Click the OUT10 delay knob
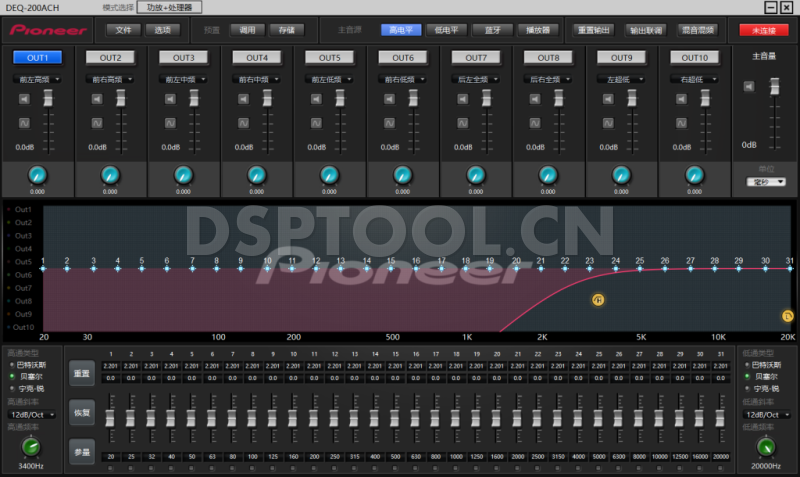Image resolution: width=800 pixels, height=477 pixels. [696, 175]
